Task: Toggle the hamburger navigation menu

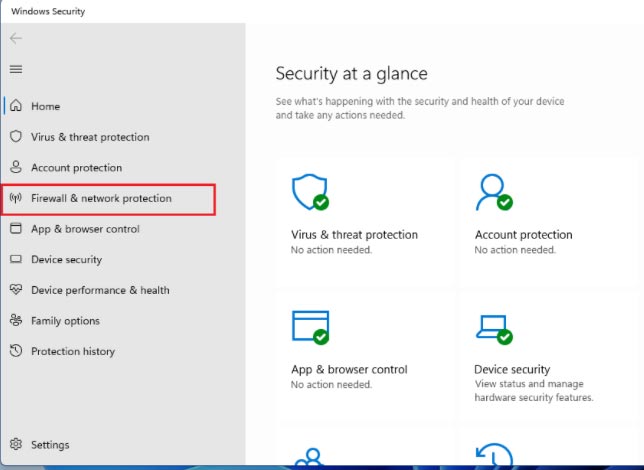Action: pyautogui.click(x=15, y=69)
